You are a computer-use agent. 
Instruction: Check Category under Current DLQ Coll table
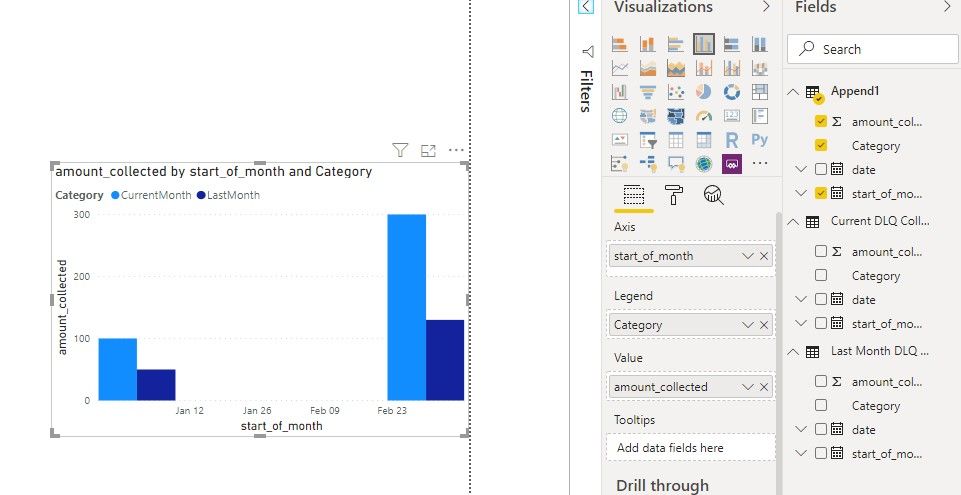coord(821,275)
